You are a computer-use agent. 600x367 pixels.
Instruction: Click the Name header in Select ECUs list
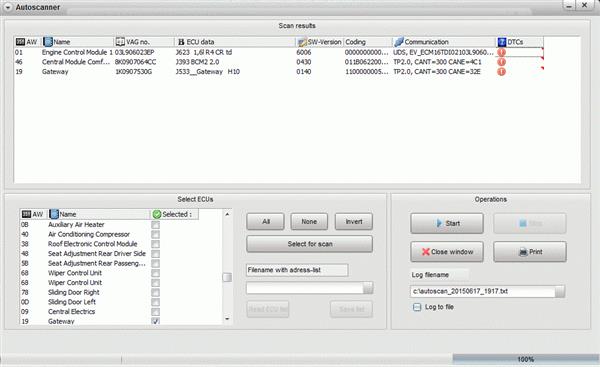(99, 214)
